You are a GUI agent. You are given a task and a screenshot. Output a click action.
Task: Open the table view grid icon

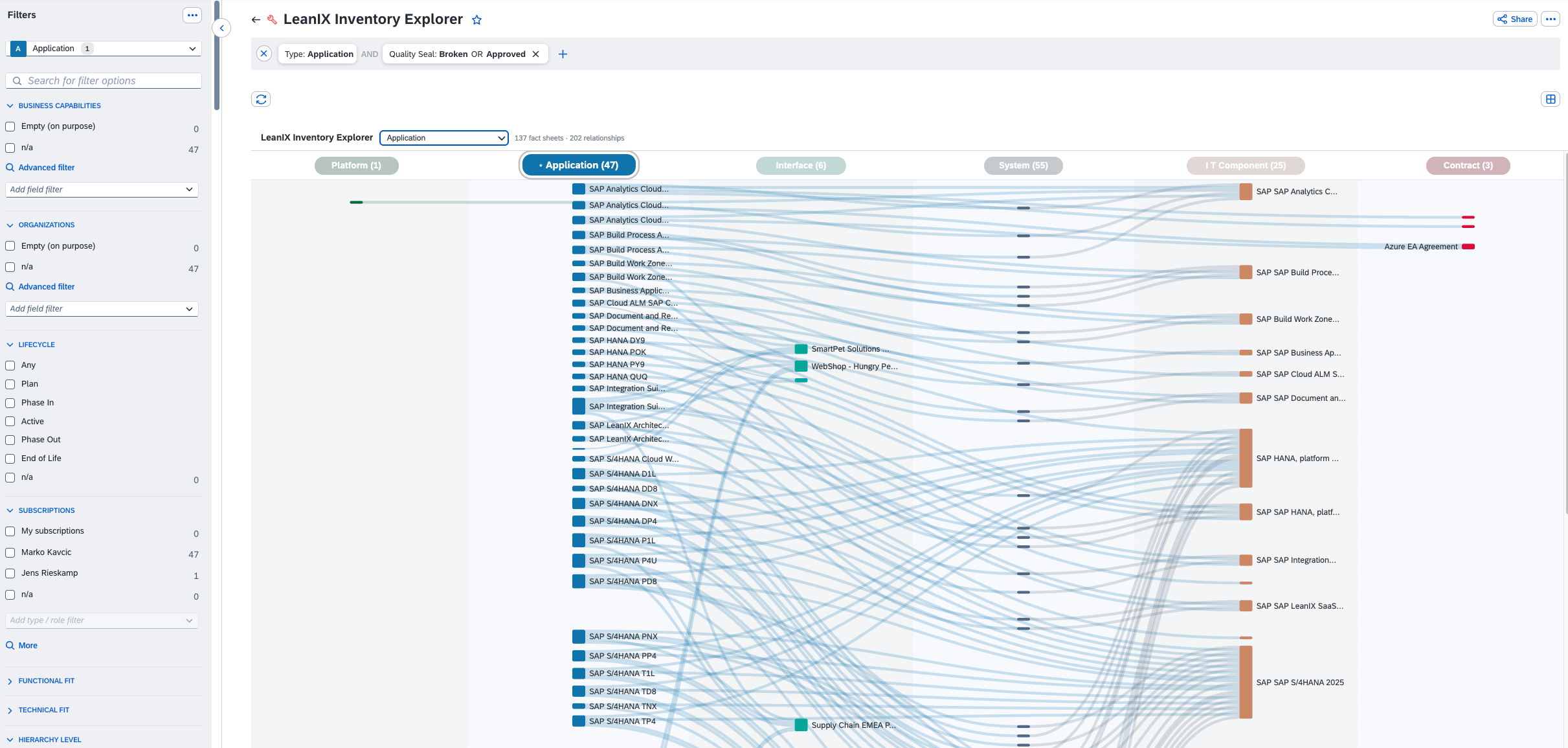1551,99
